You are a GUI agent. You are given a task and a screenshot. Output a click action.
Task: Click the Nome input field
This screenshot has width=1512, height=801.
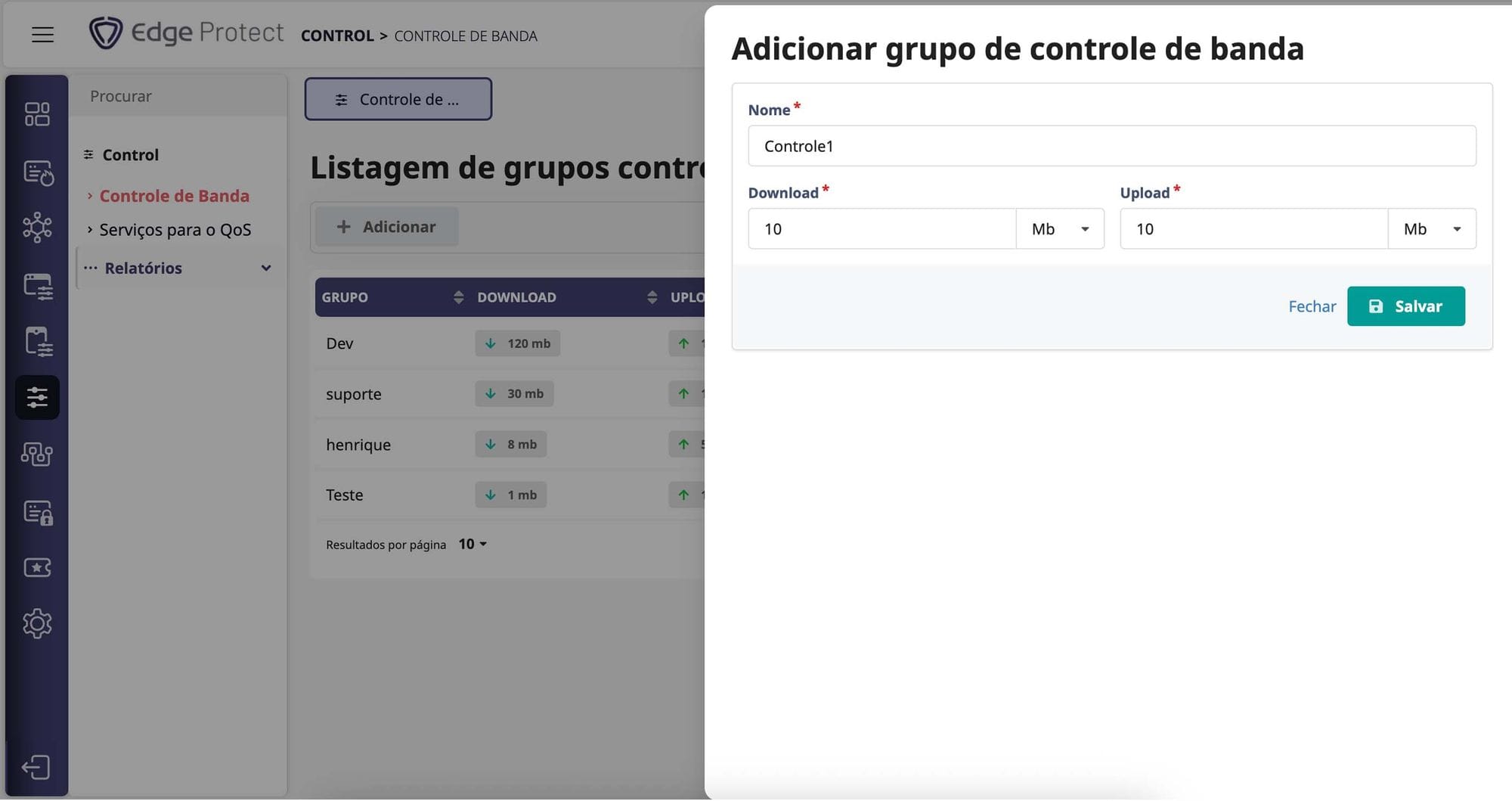(x=1111, y=146)
